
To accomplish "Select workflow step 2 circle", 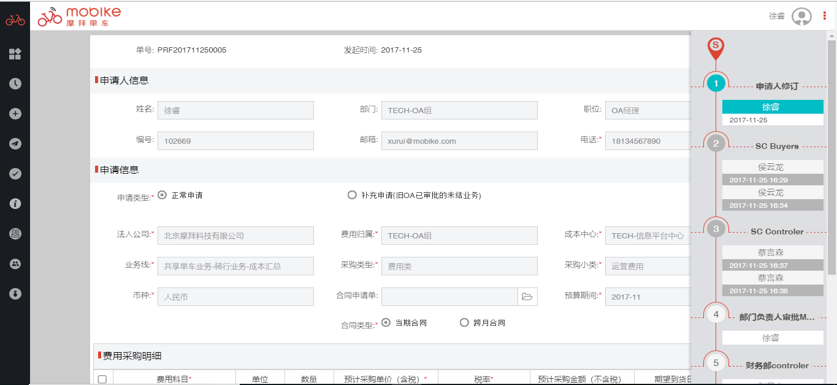I will pyautogui.click(x=716, y=143).
